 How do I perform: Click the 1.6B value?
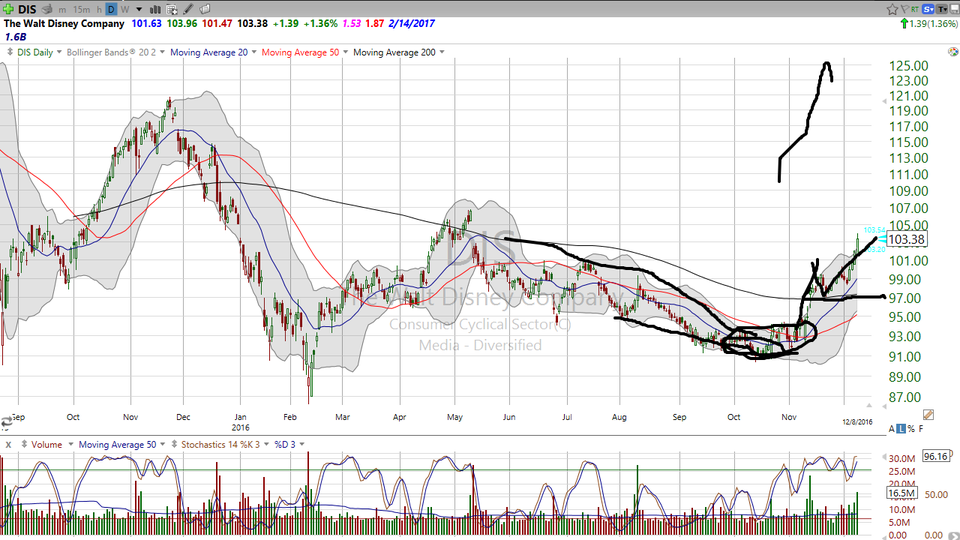click(x=15, y=37)
